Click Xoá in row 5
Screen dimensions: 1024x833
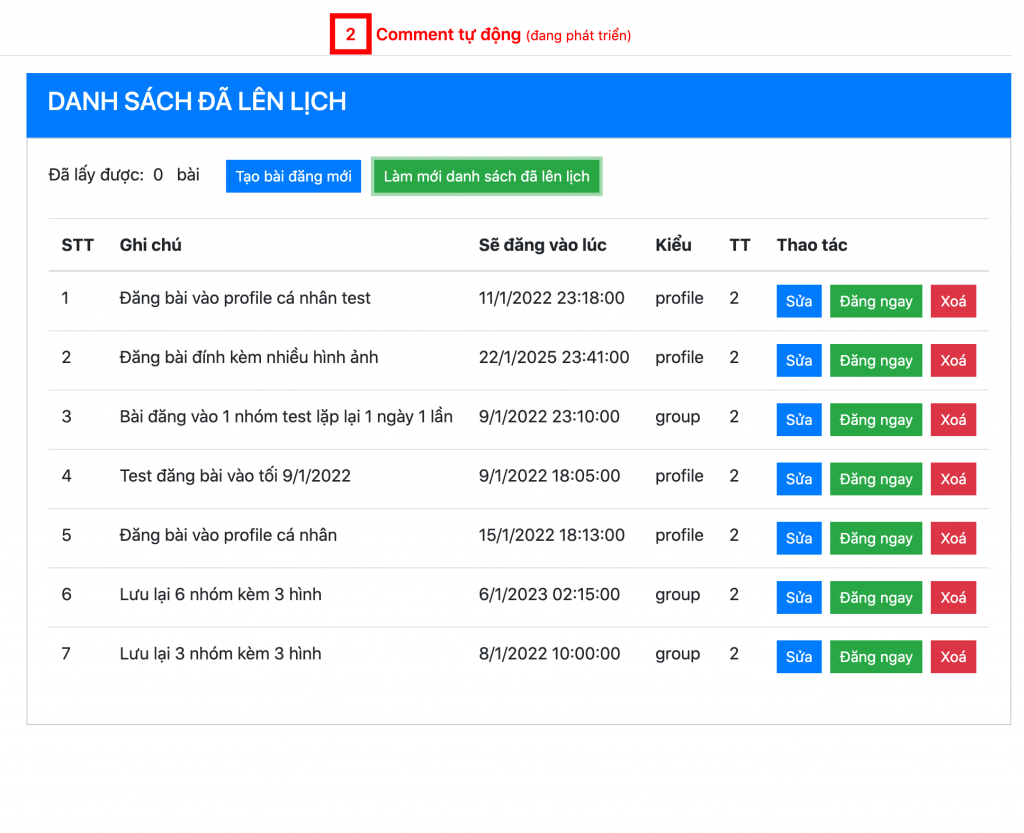[953, 539]
